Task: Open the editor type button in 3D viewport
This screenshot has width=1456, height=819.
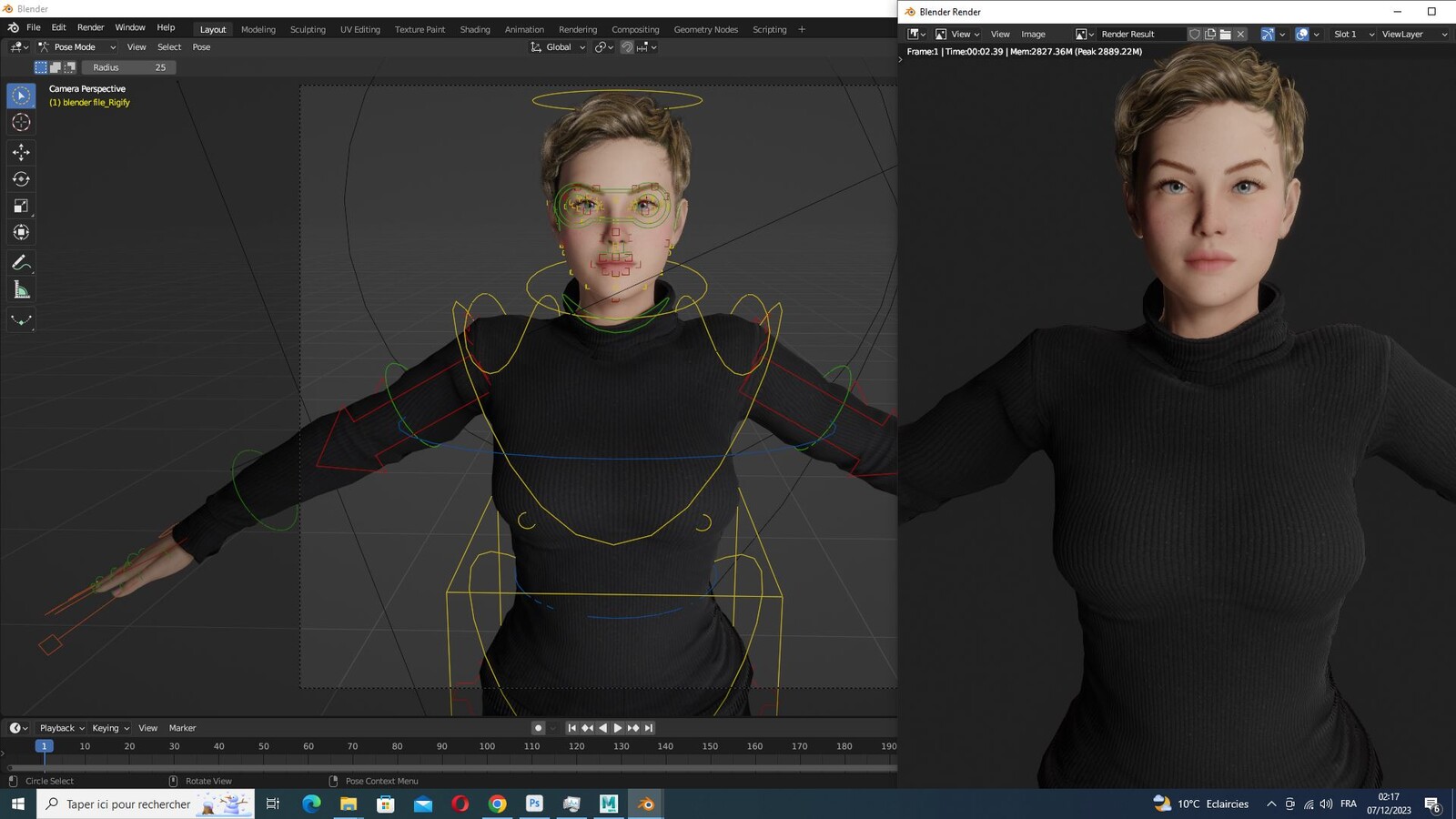Action: coord(18,46)
